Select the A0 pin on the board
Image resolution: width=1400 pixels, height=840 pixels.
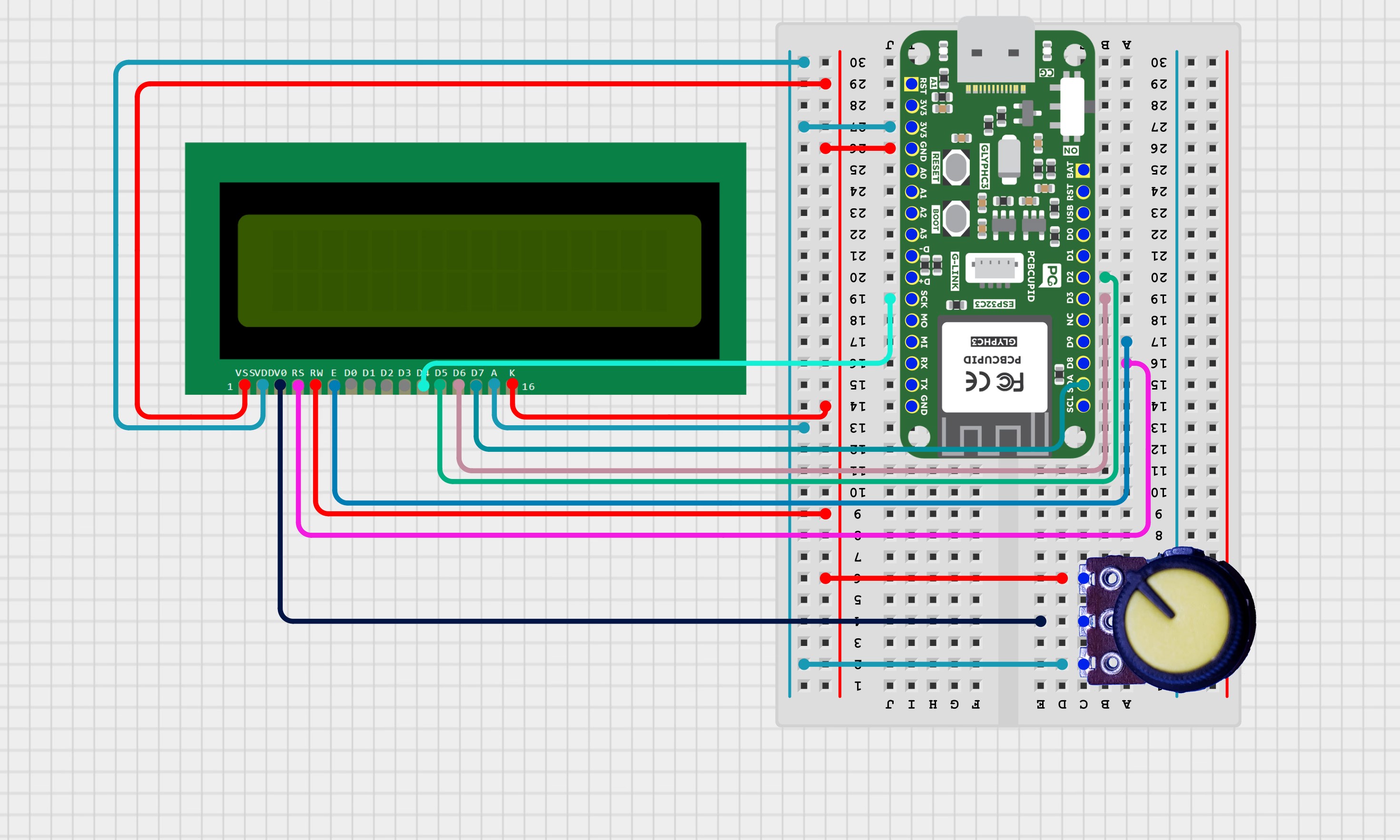(x=911, y=170)
